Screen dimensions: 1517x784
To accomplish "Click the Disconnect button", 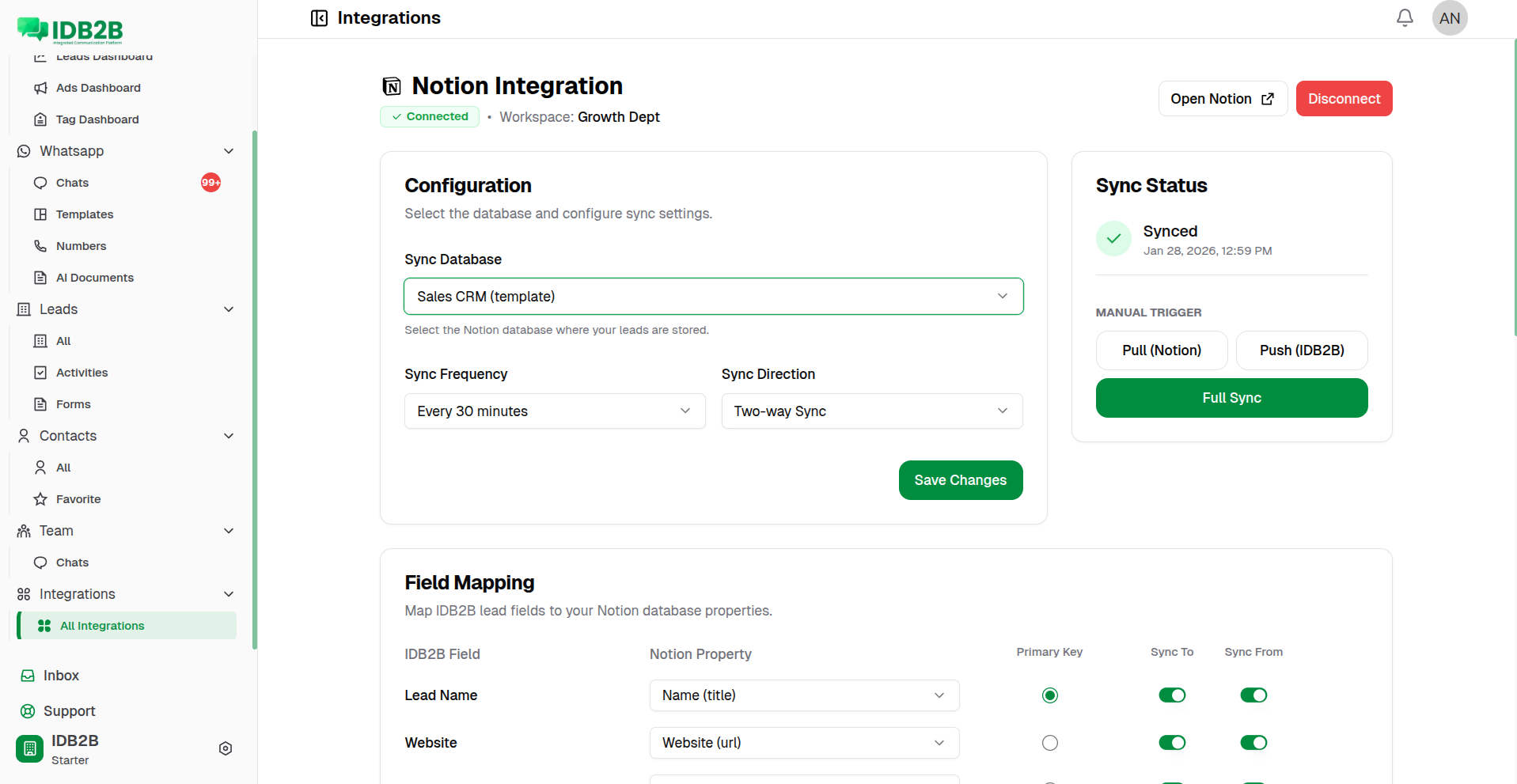I will pyautogui.click(x=1343, y=98).
